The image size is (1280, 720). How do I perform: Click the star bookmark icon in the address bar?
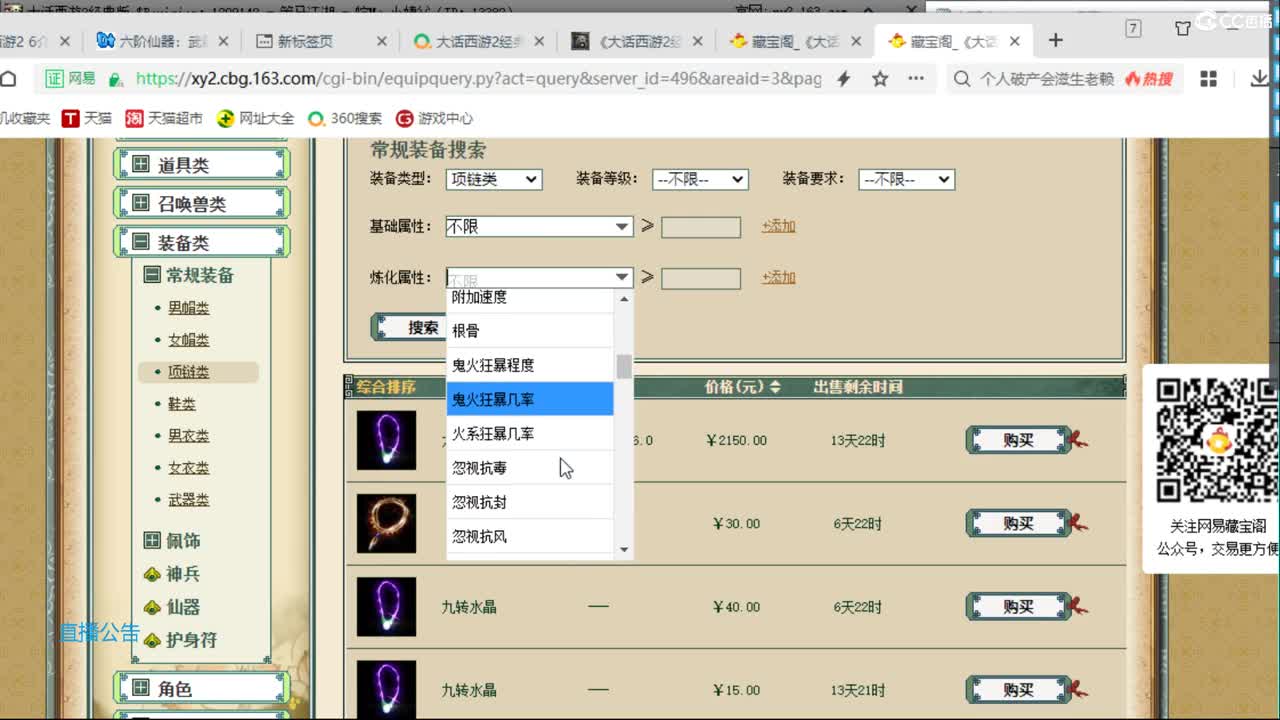(880, 79)
